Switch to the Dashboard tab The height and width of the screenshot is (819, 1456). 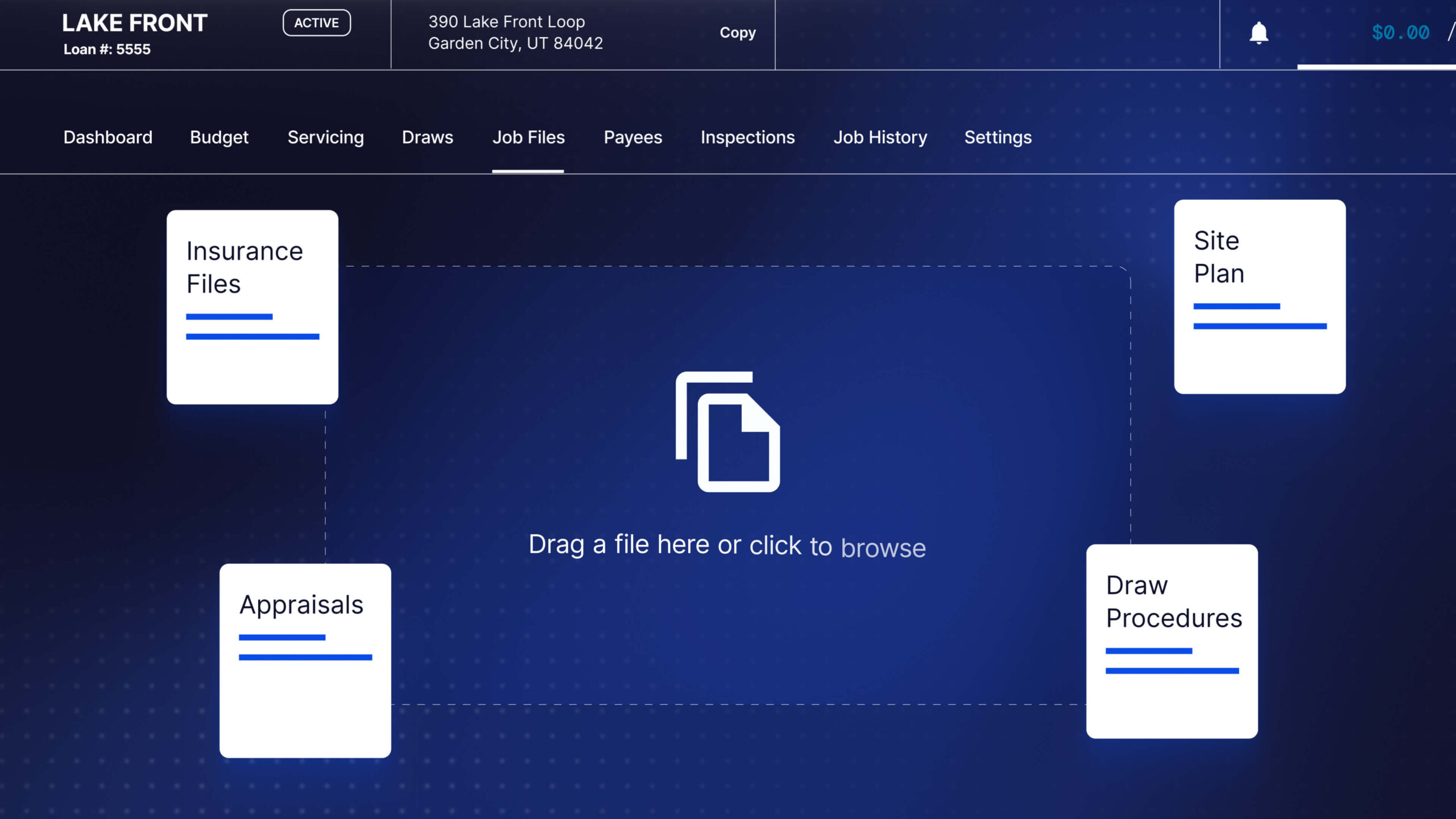(108, 137)
